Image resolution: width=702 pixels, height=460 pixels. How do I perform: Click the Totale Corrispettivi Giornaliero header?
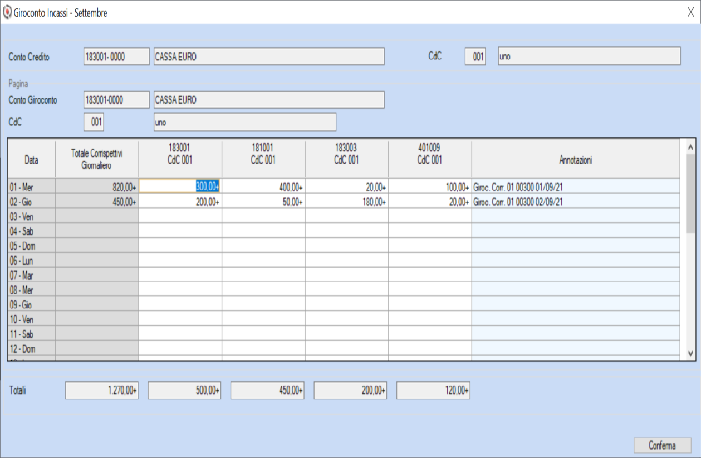pyautogui.click(x=97, y=160)
